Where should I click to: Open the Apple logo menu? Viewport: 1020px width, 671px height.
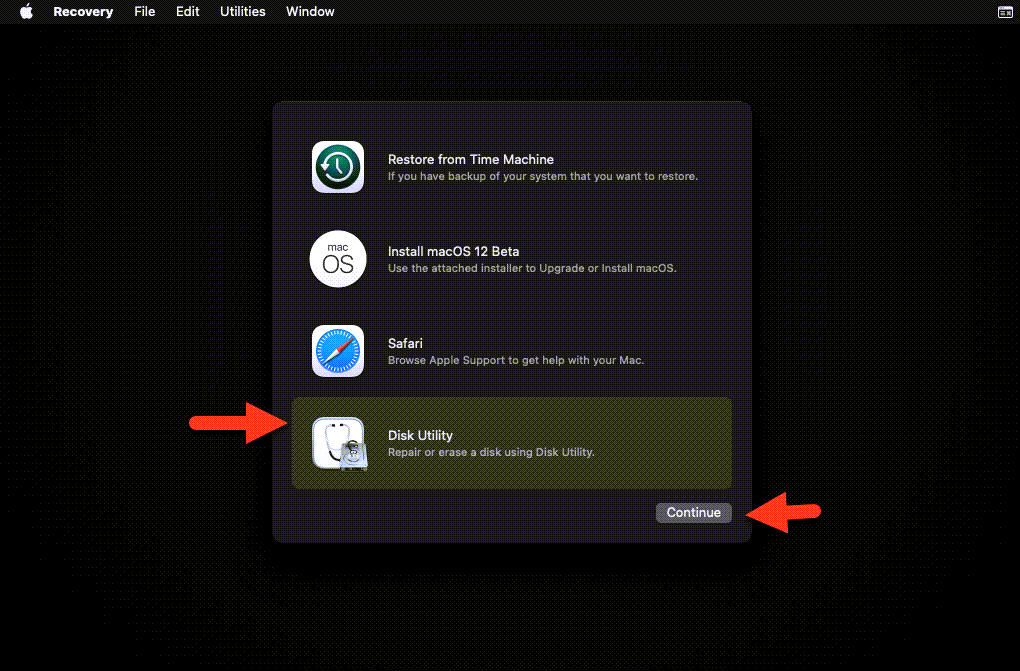point(27,12)
